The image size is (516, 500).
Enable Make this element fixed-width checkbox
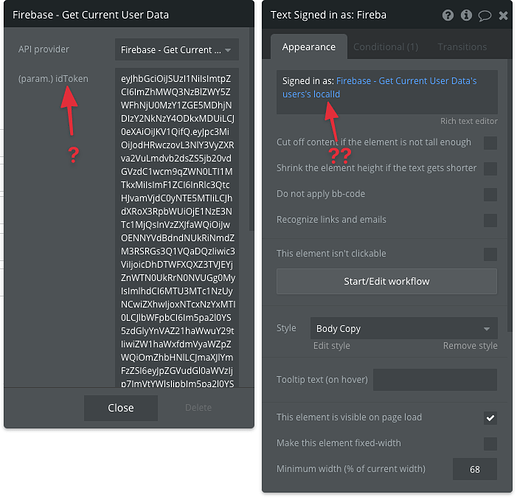tap(490, 444)
